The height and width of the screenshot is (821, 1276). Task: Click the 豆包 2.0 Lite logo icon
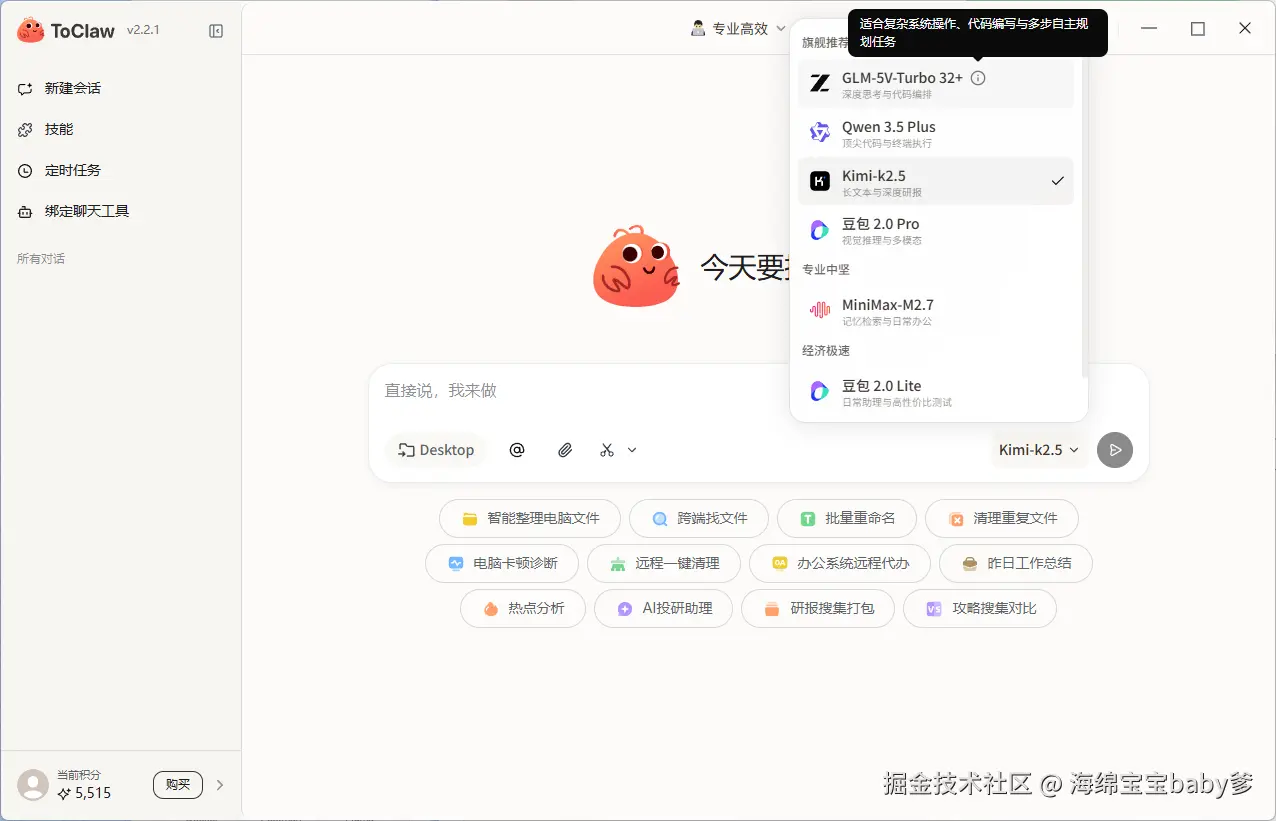[x=820, y=392]
